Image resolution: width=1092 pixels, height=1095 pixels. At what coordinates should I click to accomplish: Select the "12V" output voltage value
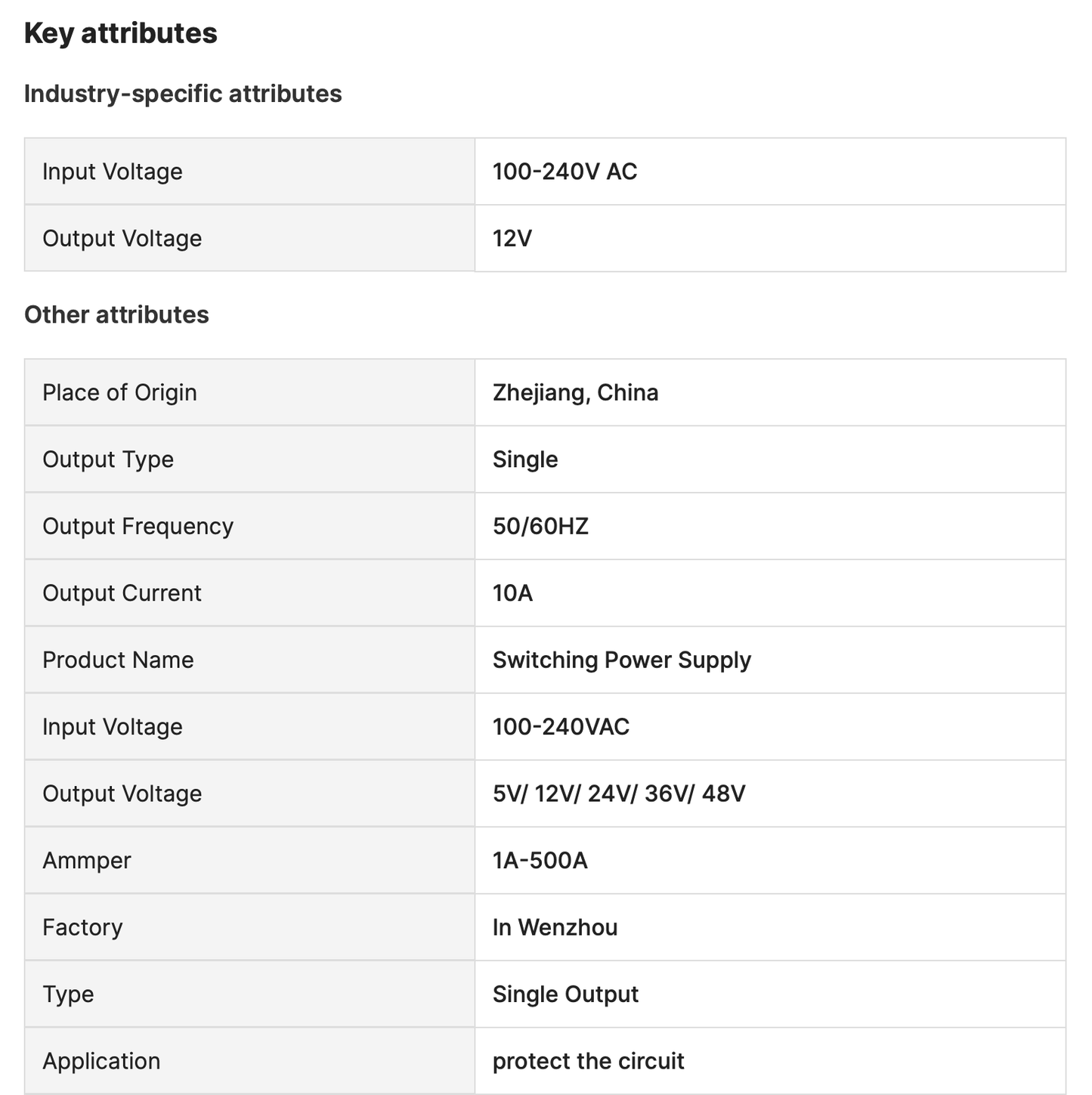(512, 238)
